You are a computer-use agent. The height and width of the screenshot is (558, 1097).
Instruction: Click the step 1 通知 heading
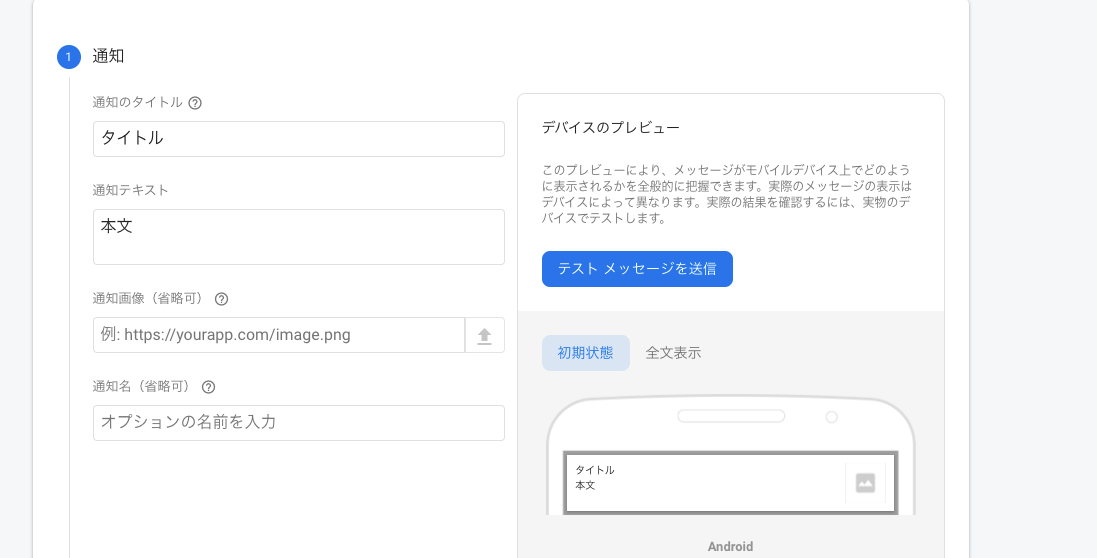[108, 57]
